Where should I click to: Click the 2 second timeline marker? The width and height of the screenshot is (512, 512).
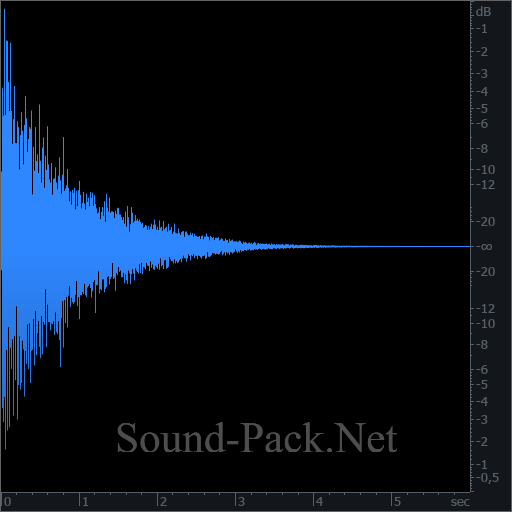pyautogui.click(x=163, y=502)
